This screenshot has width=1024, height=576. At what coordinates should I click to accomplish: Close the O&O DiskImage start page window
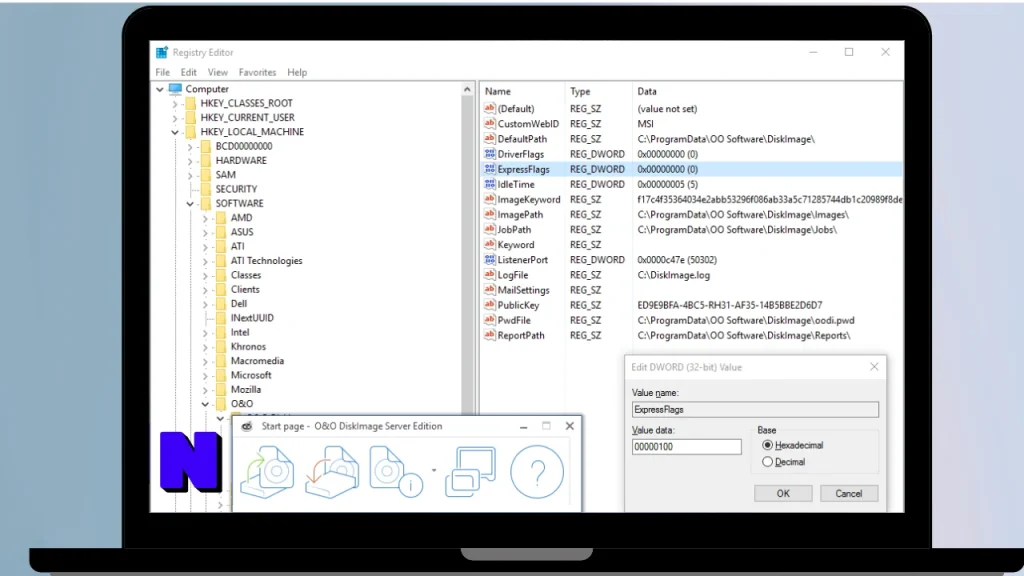569,426
